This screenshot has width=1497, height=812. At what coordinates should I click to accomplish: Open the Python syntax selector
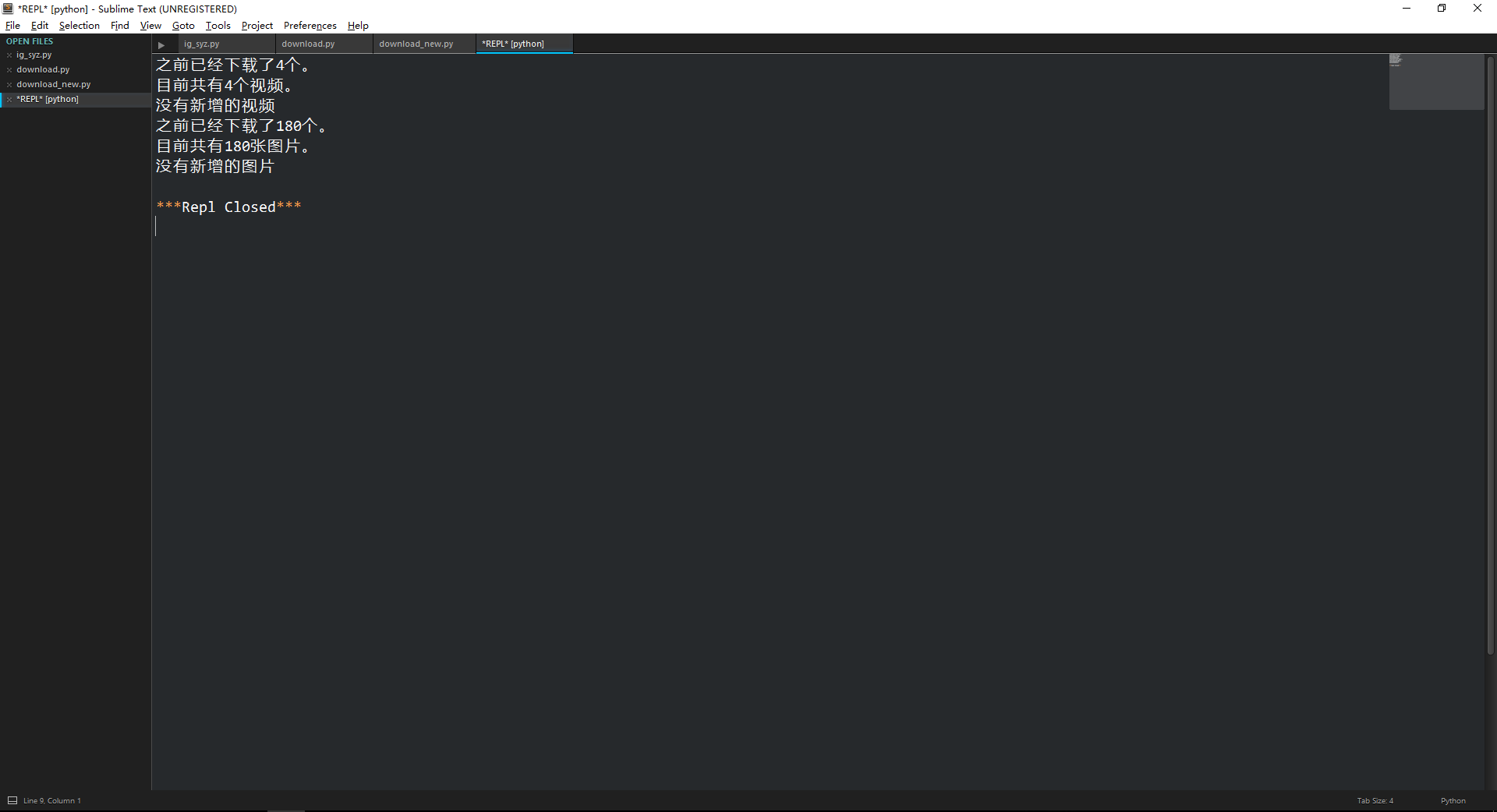tap(1453, 800)
